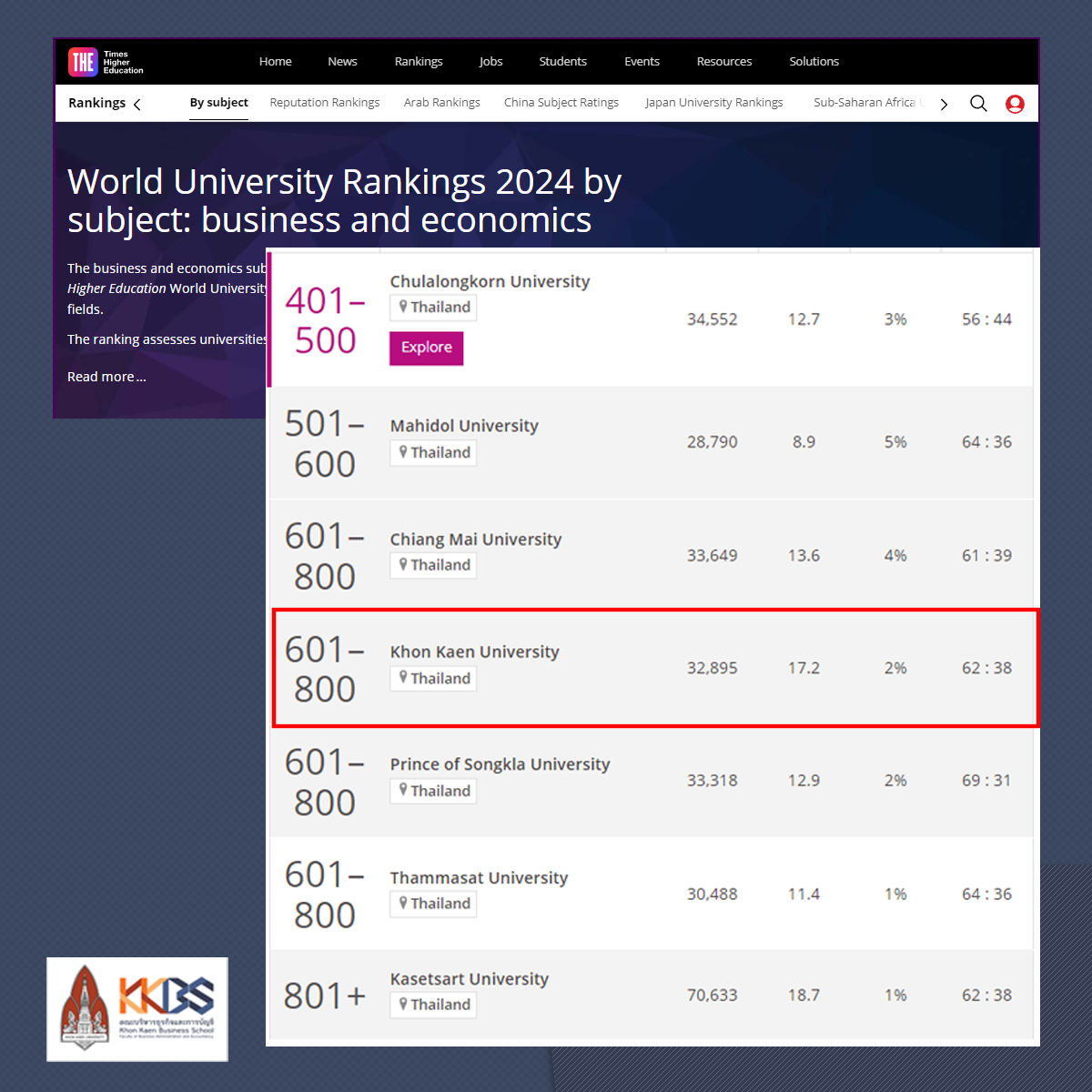Open the Solutions menu item

point(814,61)
